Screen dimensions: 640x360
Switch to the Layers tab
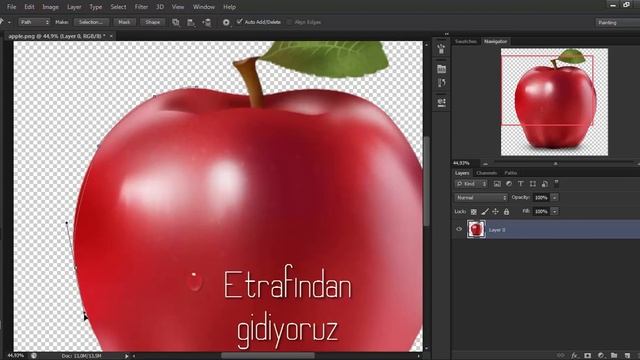[x=462, y=173]
